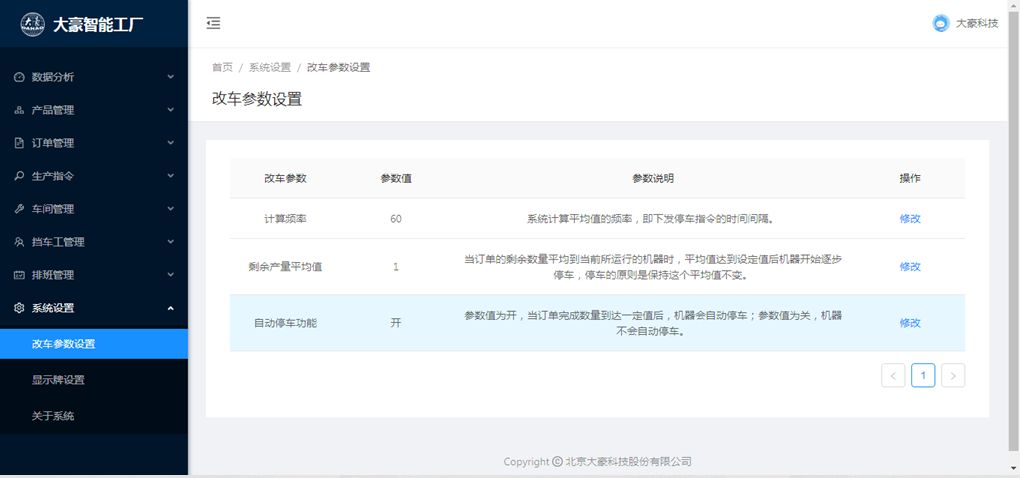Click 修改 for 计算频率 row

click(x=909, y=219)
